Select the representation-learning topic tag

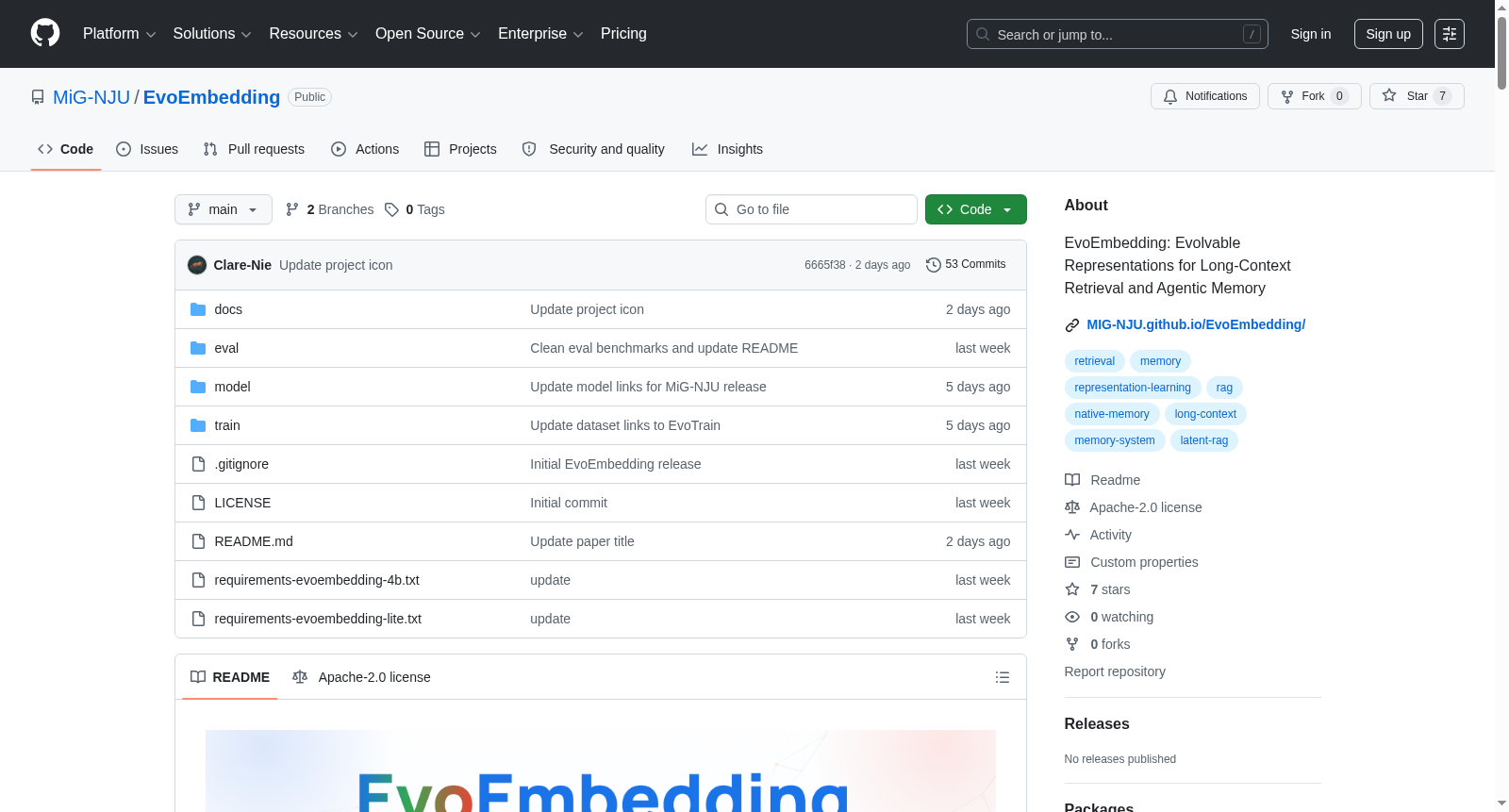coord(1133,388)
